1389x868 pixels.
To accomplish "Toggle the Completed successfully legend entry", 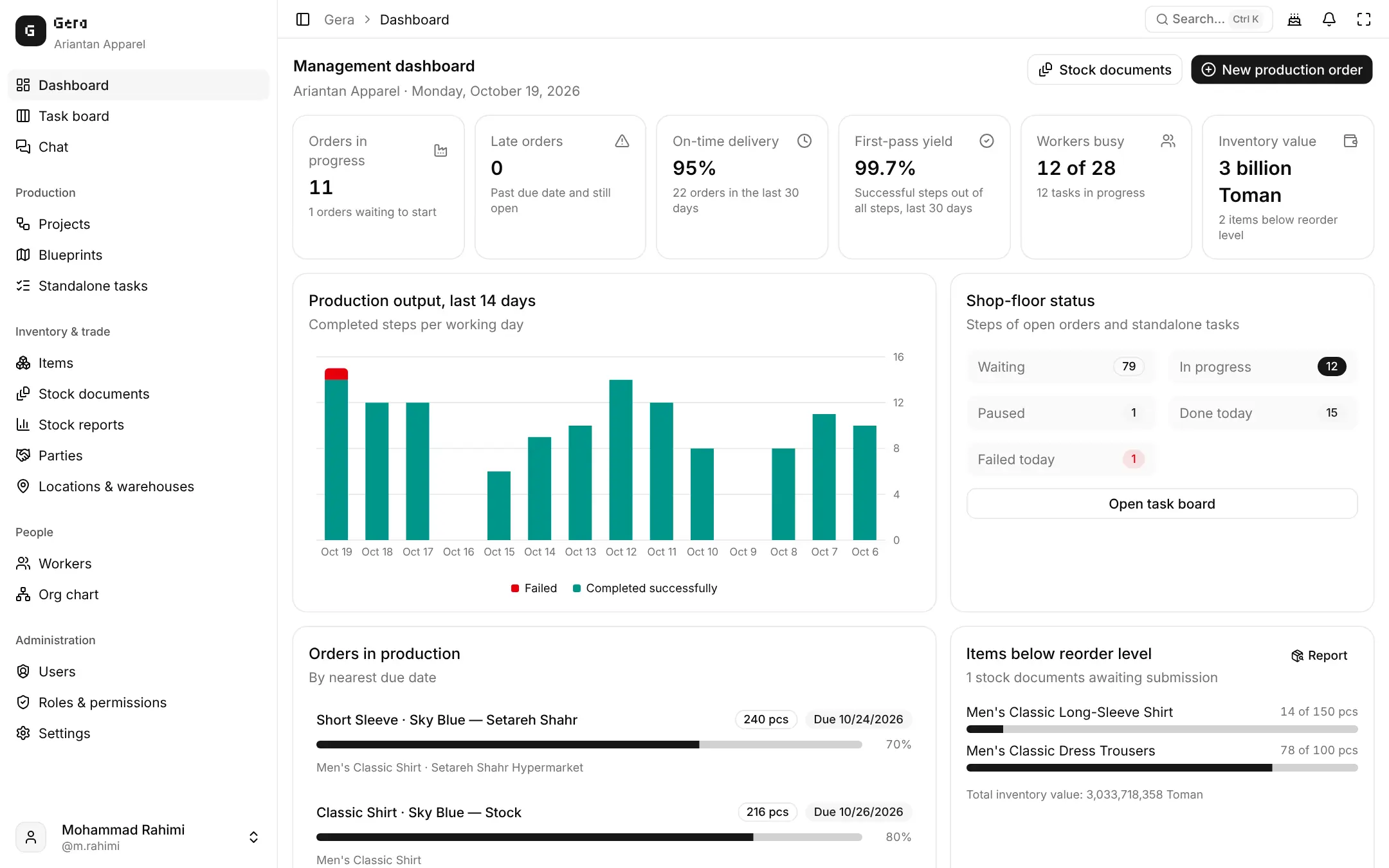I will [645, 588].
